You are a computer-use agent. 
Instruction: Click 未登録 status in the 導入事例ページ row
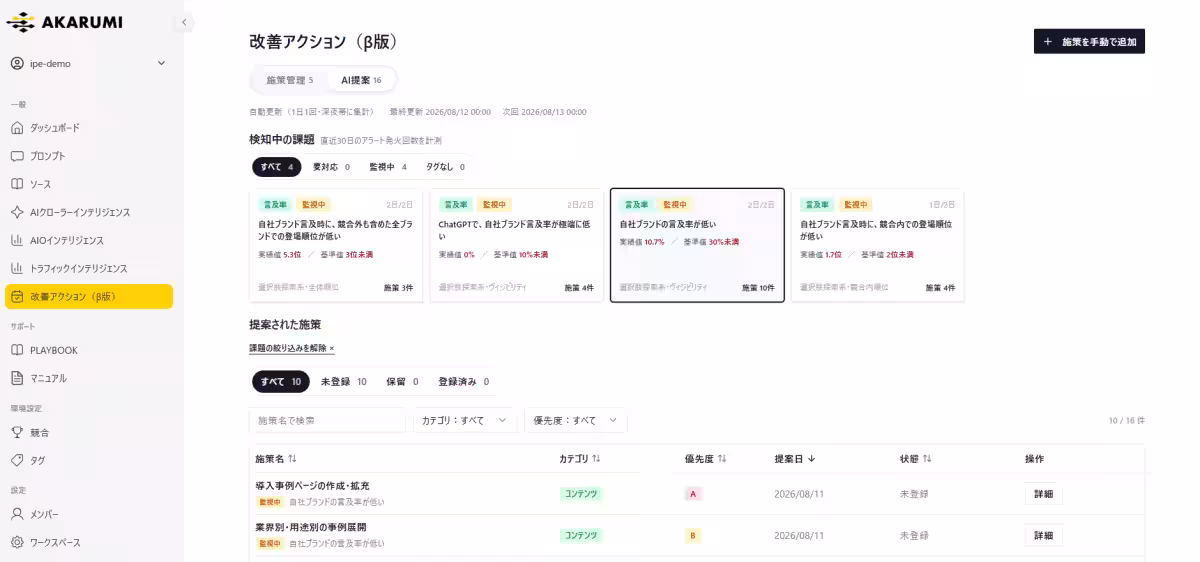[914, 494]
